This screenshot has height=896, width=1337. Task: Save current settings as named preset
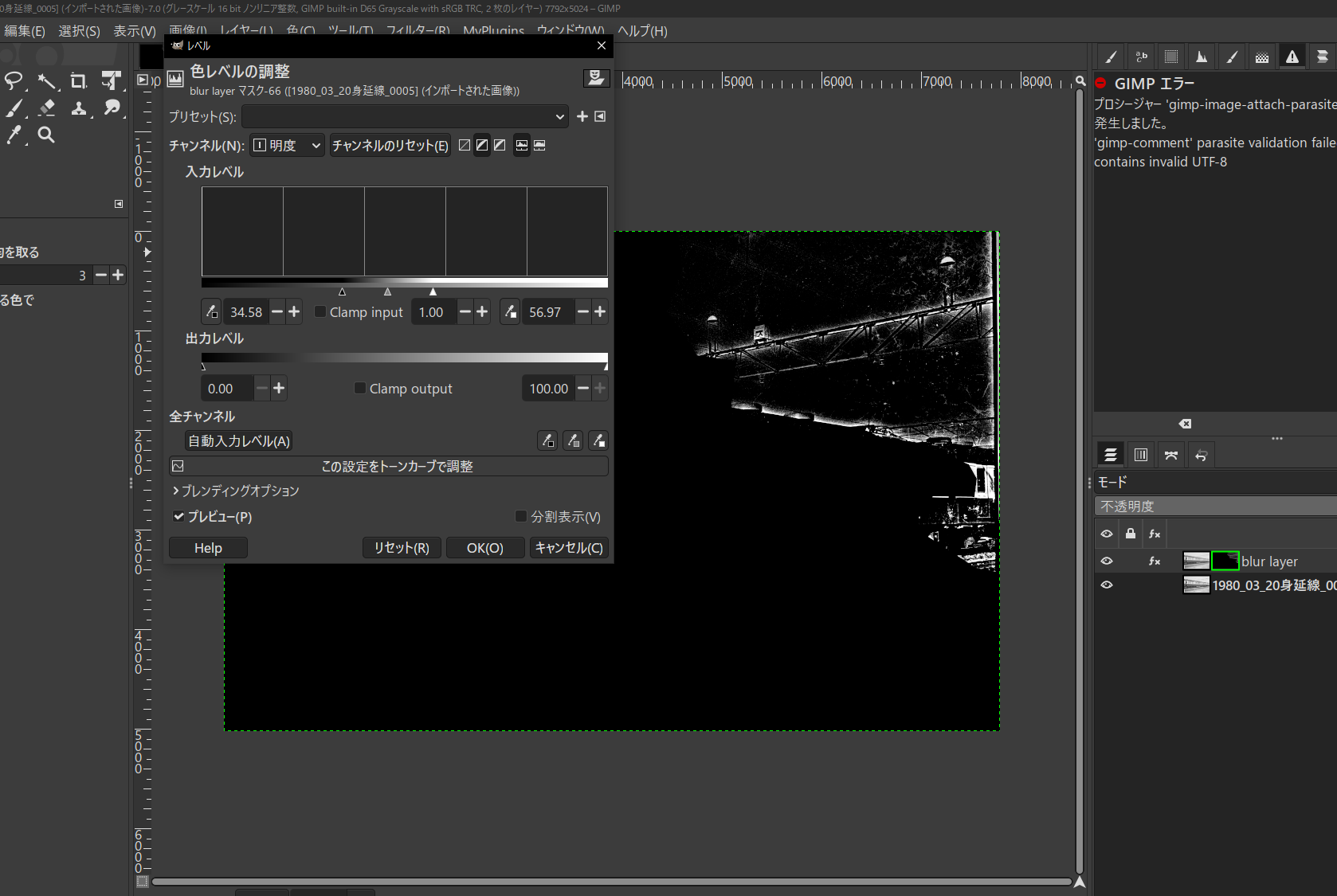582,116
